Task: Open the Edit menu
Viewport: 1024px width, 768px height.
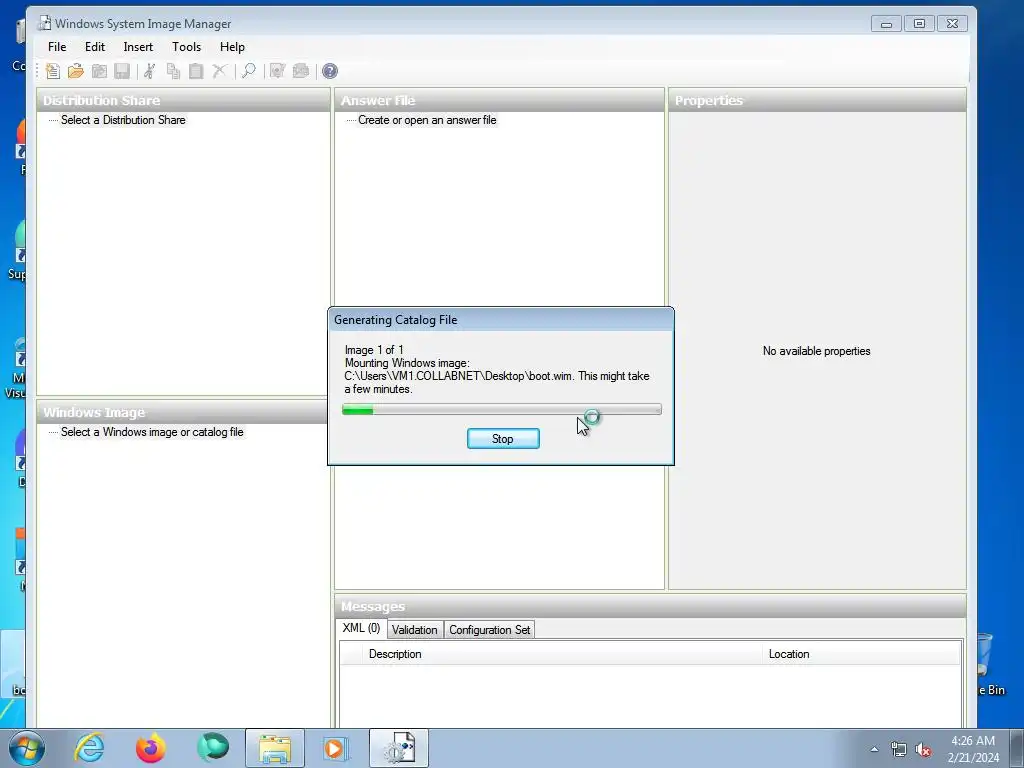Action: 95,47
